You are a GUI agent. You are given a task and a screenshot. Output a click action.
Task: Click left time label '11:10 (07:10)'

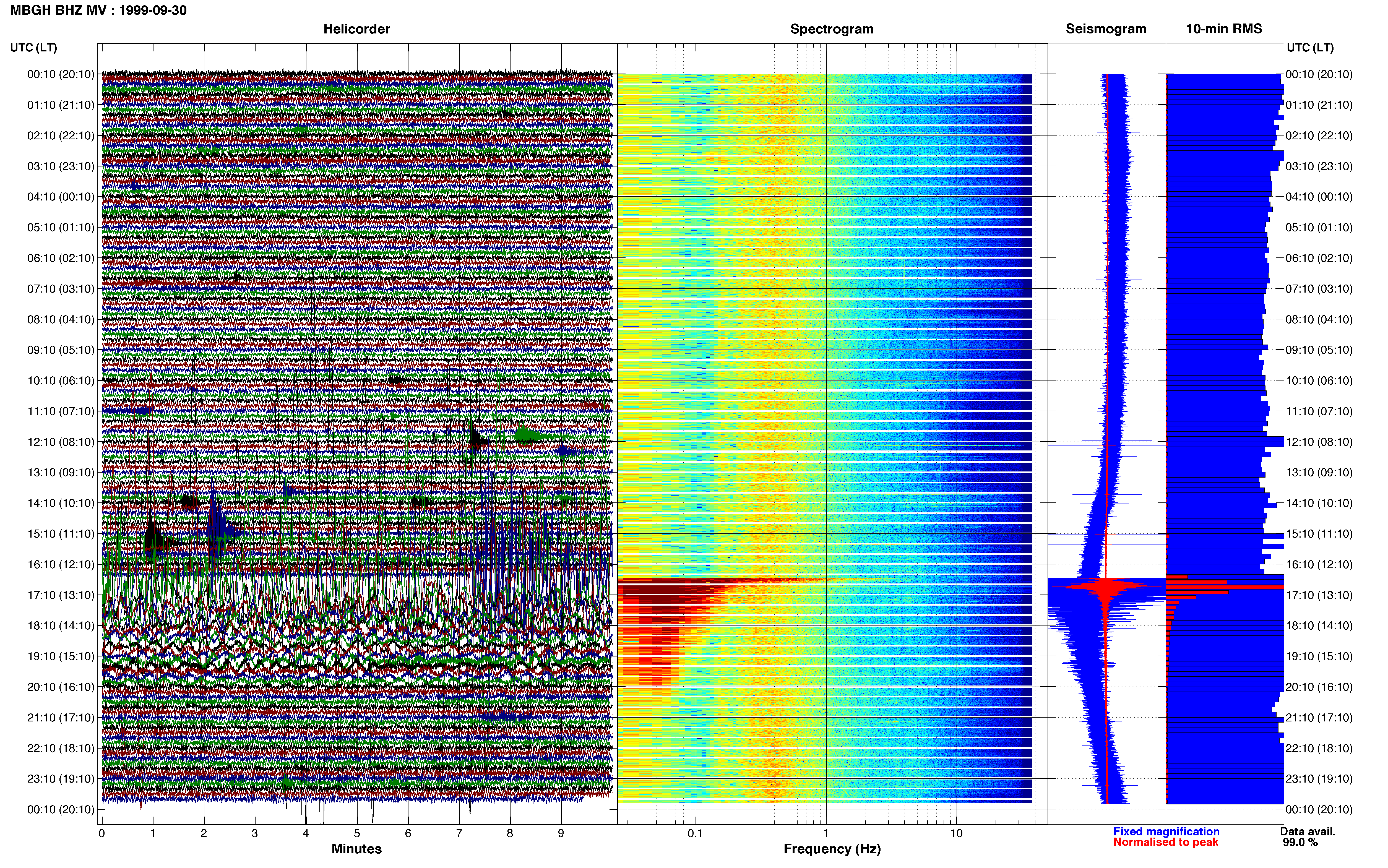coord(61,411)
